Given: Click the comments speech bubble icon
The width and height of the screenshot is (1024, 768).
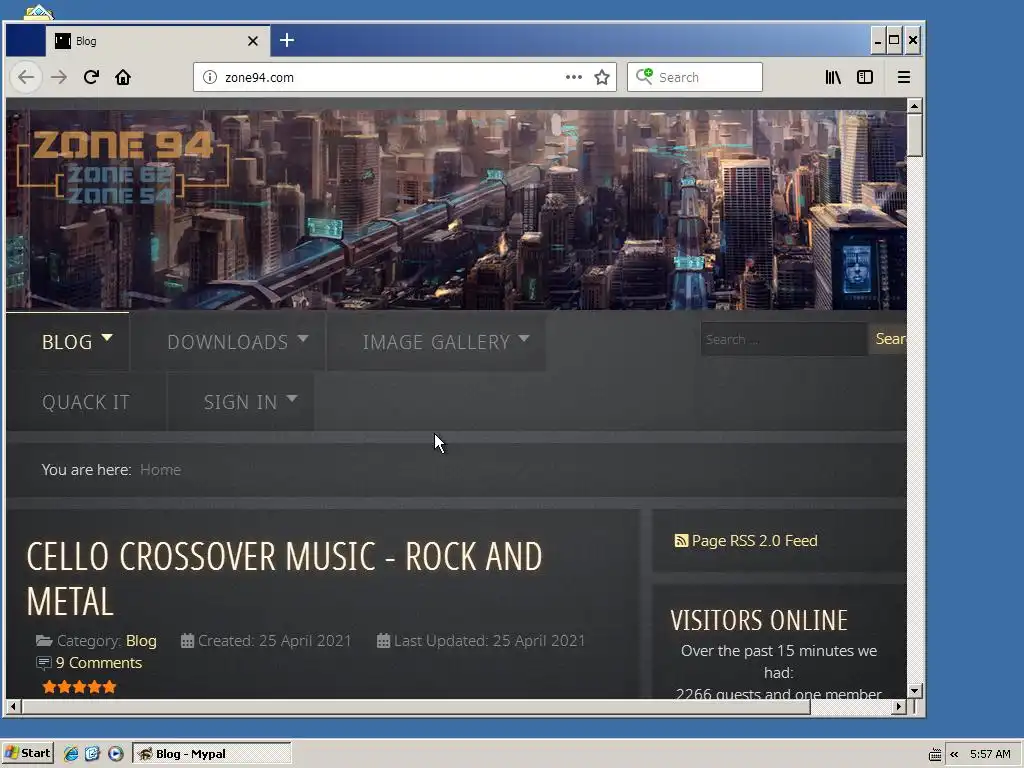Looking at the screenshot, I should click(43, 663).
